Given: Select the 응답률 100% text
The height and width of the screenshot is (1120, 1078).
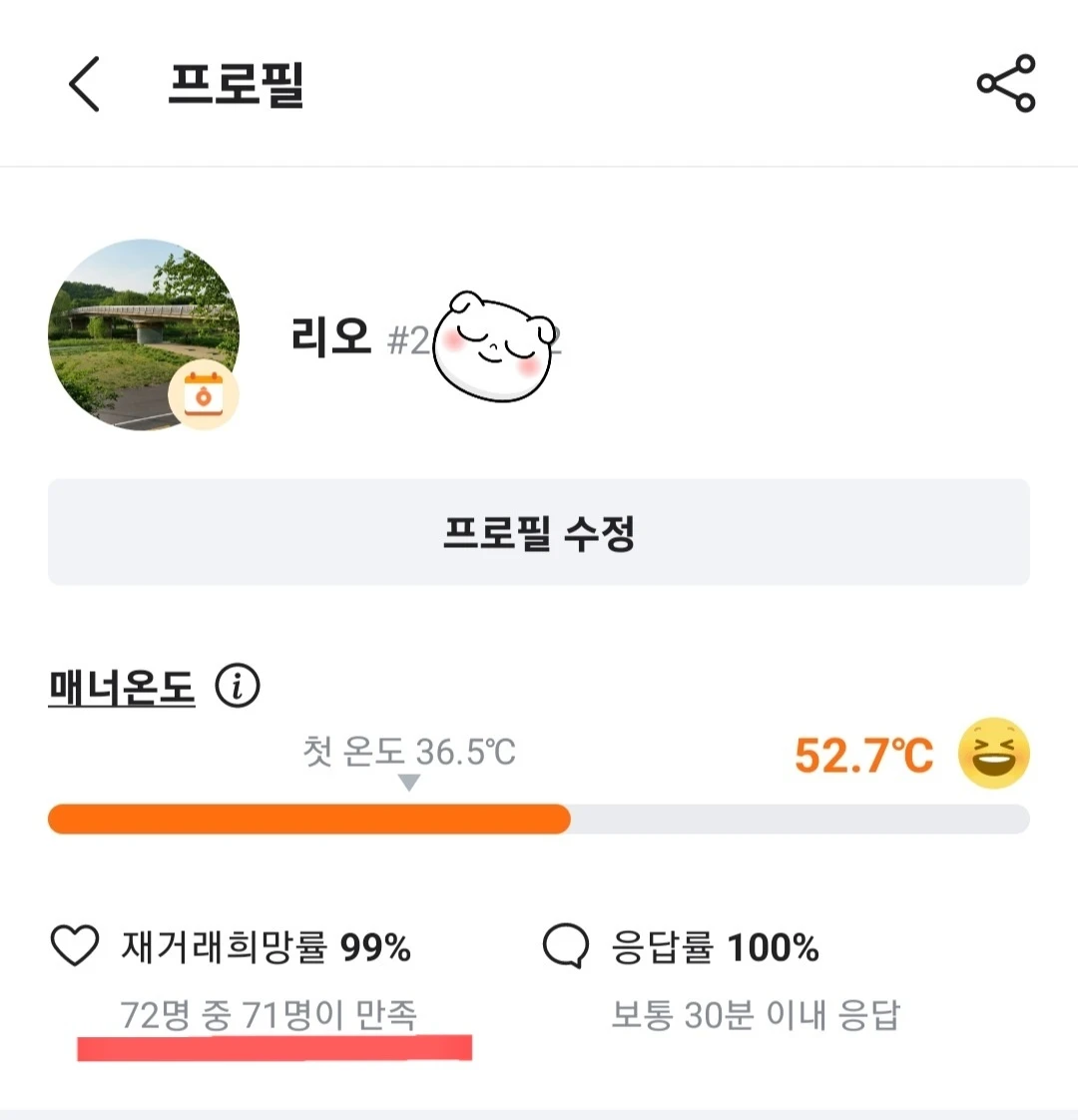Looking at the screenshot, I should [715, 947].
